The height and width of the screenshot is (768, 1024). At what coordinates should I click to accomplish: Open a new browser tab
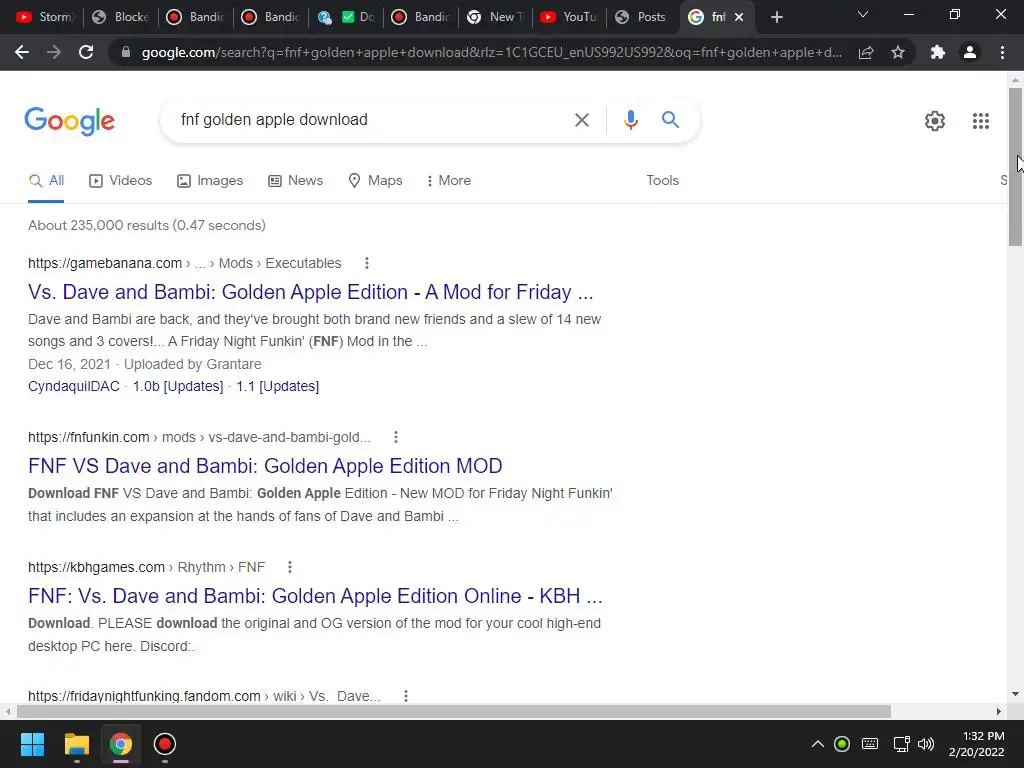[x=776, y=17]
